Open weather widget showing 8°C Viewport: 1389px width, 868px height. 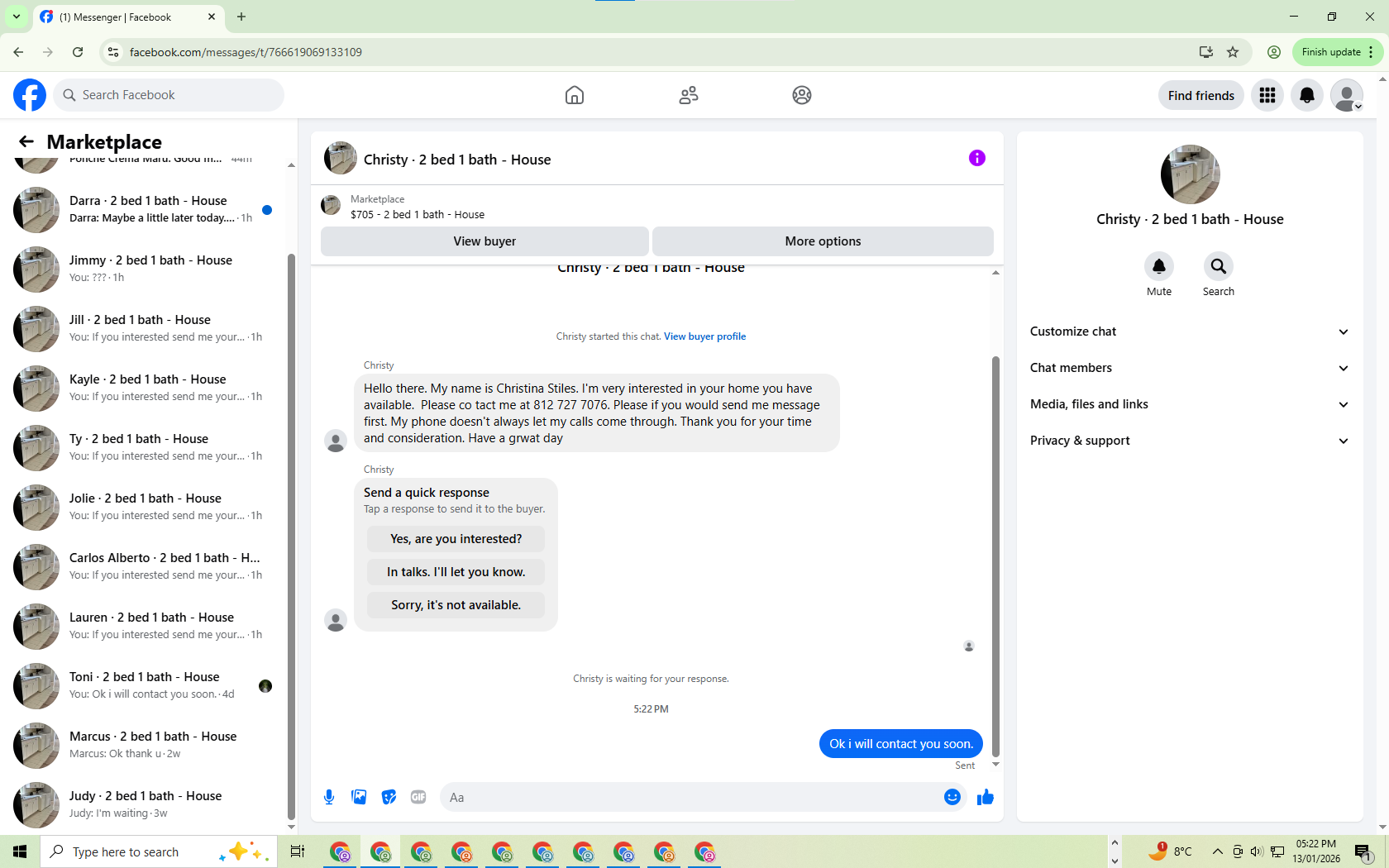click(1170, 851)
